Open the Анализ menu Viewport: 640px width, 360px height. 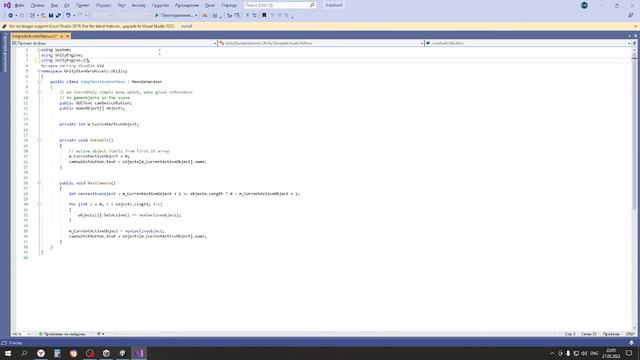click(x=138, y=5)
